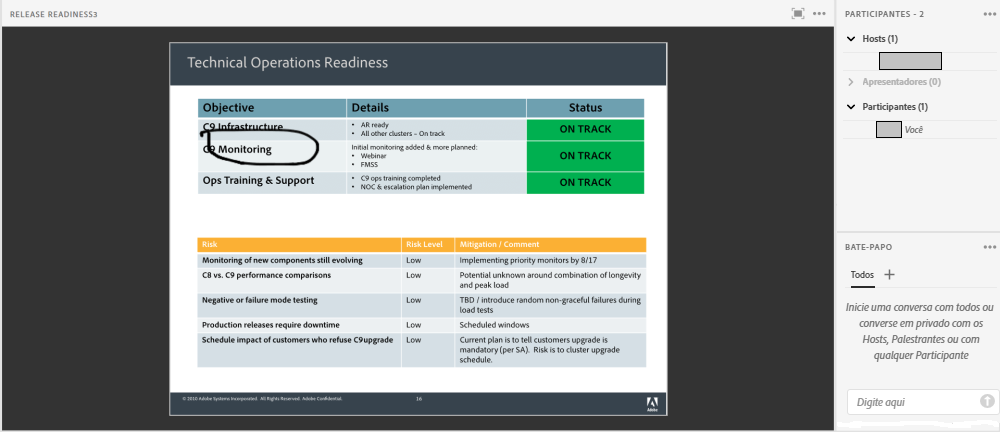
Task: Select the host entry in Hosts list
Action: pyautogui.click(x=910, y=61)
